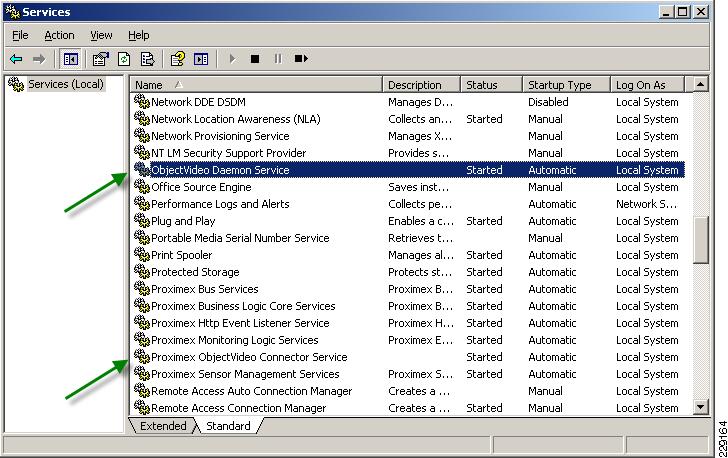Viewport: 728px width, 458px height.
Task: Select Remote Access Auto Connection Manager
Action: 252,391
